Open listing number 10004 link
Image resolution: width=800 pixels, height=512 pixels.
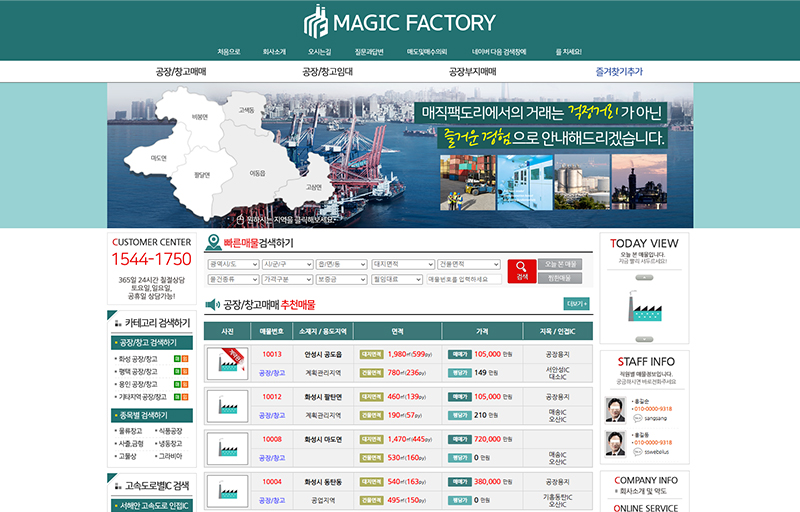pos(272,481)
